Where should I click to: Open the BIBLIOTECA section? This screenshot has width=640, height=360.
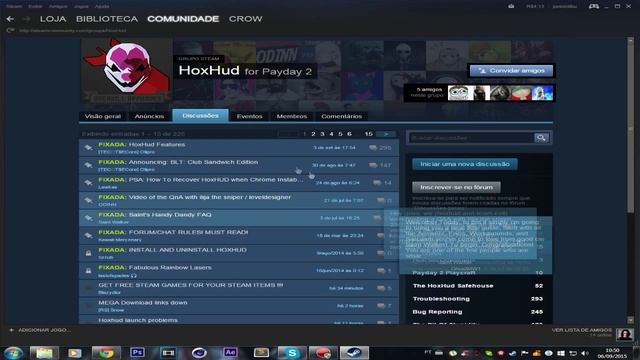click(107, 19)
